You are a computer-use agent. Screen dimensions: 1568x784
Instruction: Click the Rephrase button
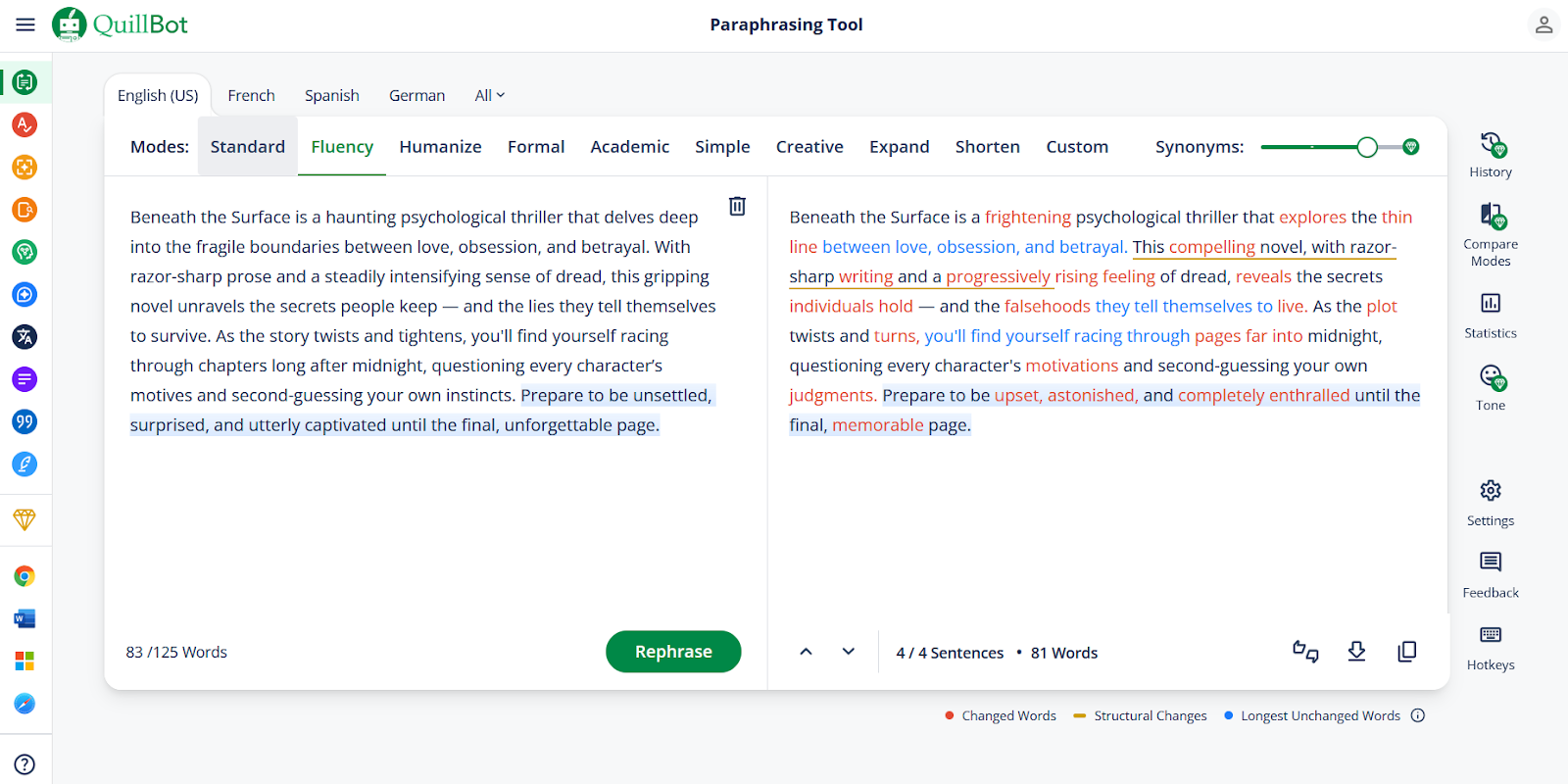673,652
